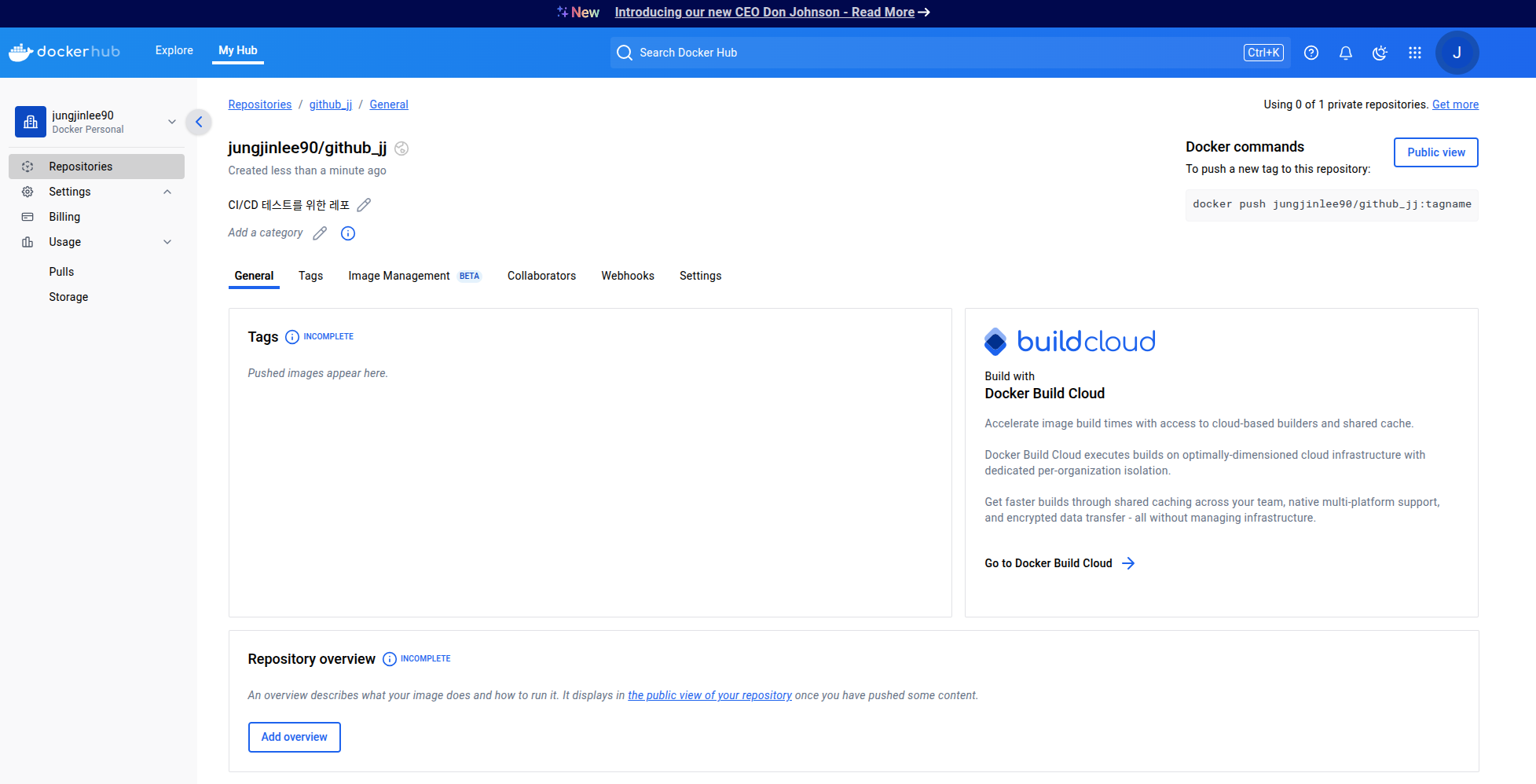Open the Explore menu item
Image resolution: width=1536 pixels, height=784 pixels.
(174, 50)
